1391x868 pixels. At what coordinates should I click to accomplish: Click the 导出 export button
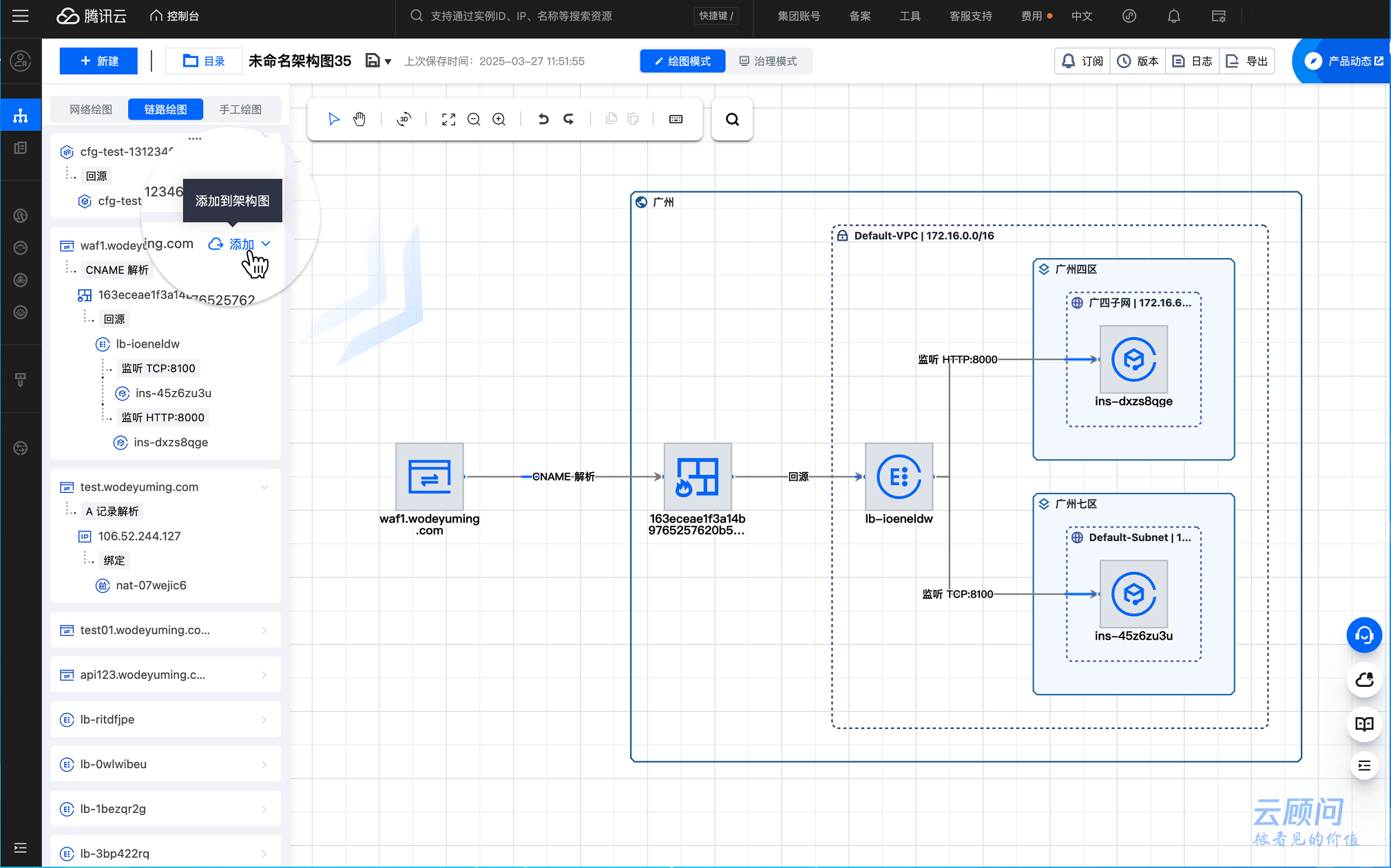1248,61
